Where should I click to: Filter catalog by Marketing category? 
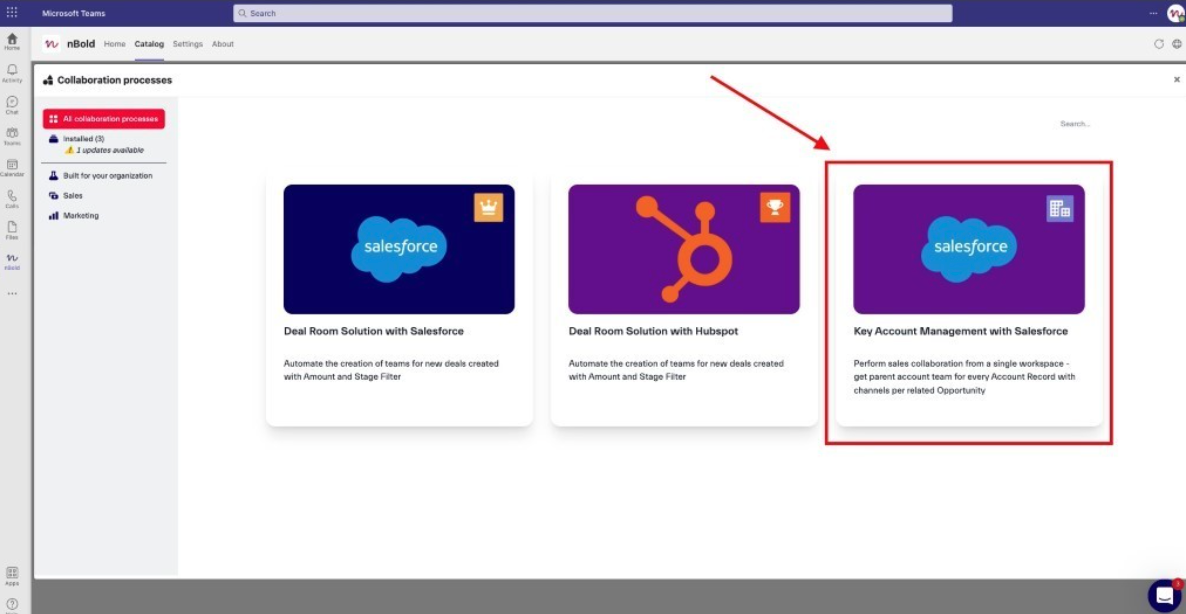pyautogui.click(x=81, y=216)
